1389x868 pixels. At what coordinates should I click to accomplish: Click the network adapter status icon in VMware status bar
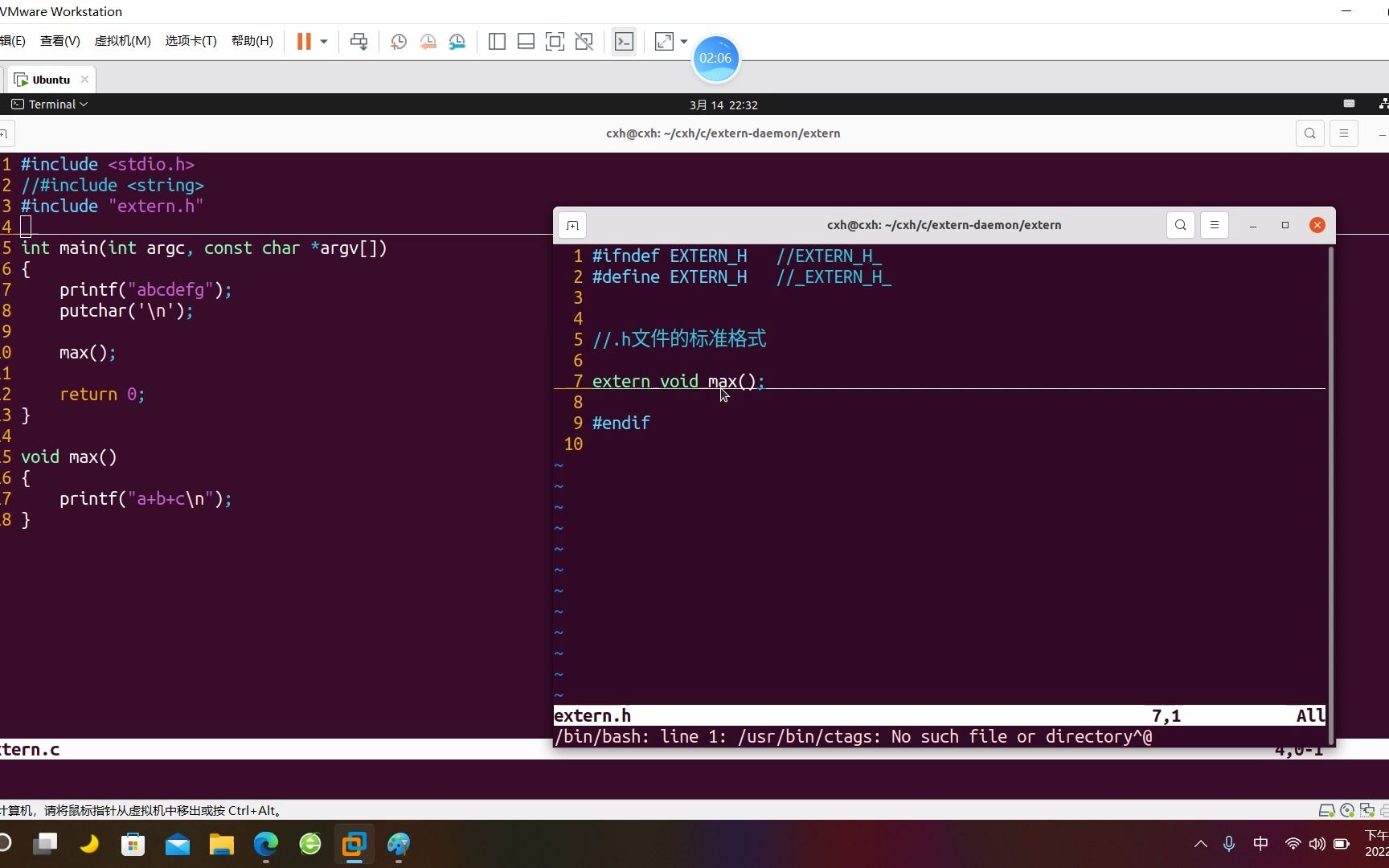click(x=1366, y=810)
